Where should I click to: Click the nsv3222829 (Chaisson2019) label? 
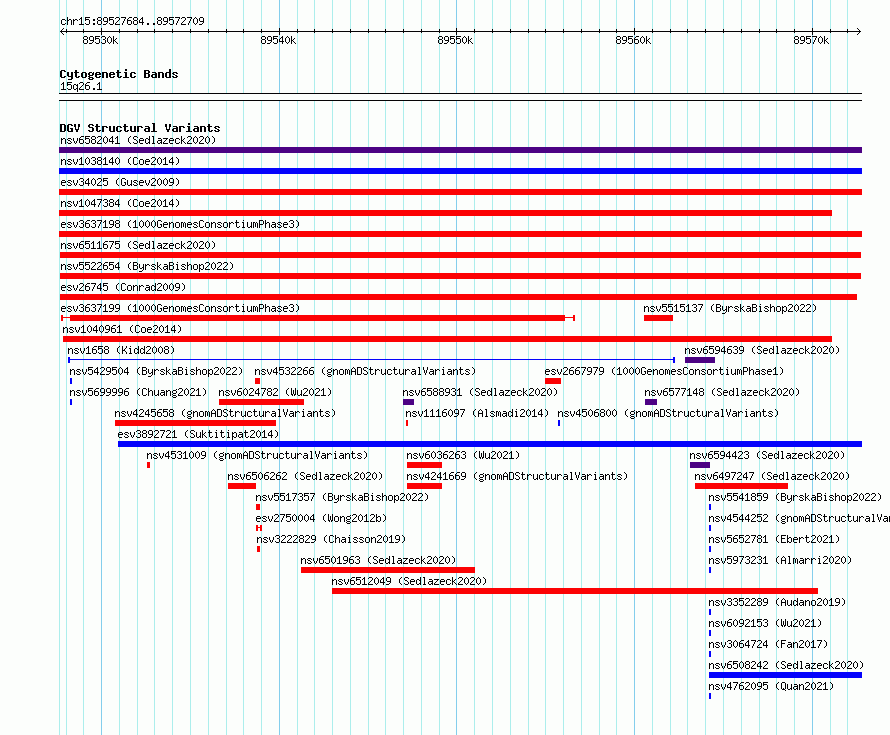click(331, 539)
